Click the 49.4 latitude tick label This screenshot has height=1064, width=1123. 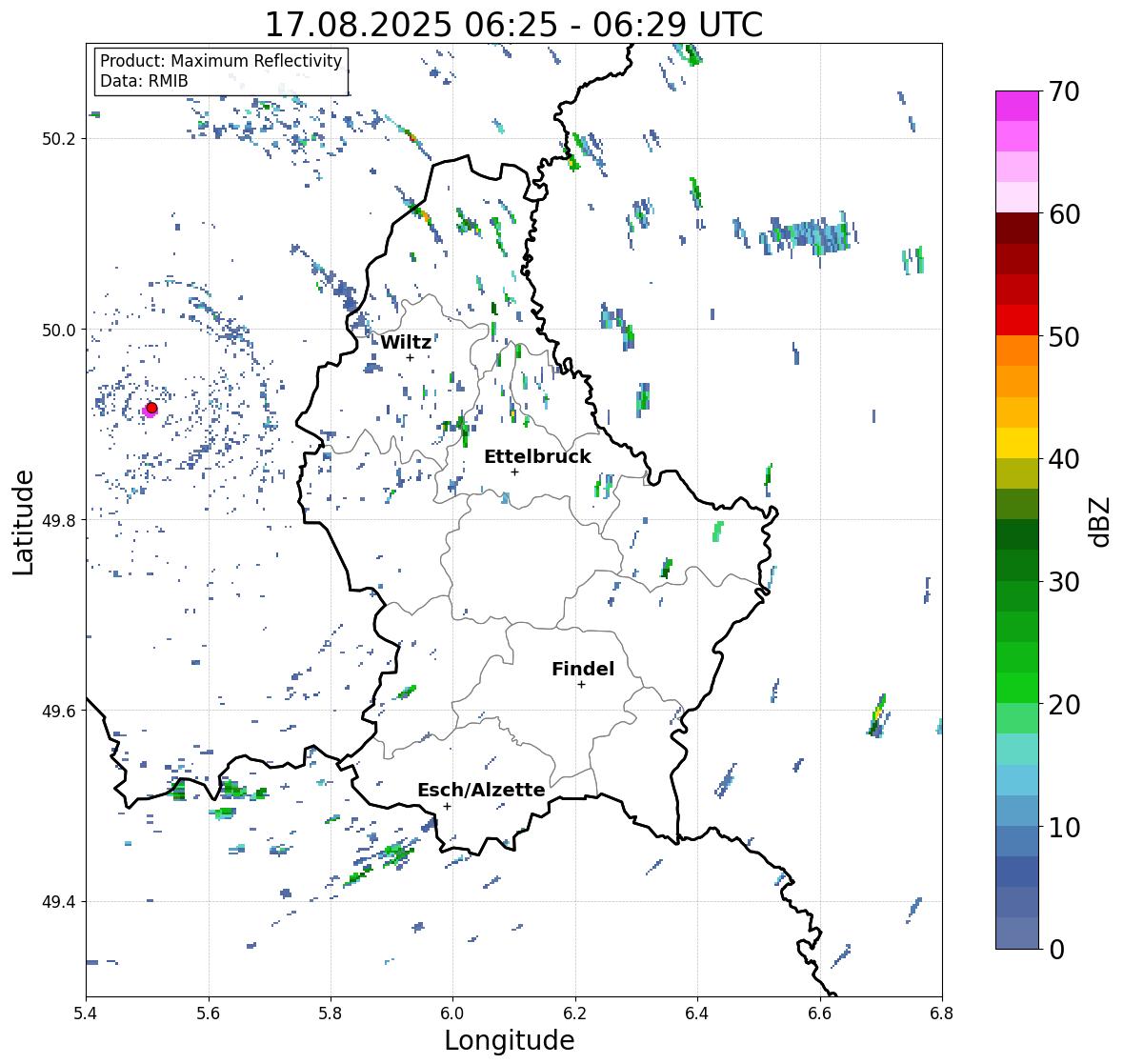[59, 902]
